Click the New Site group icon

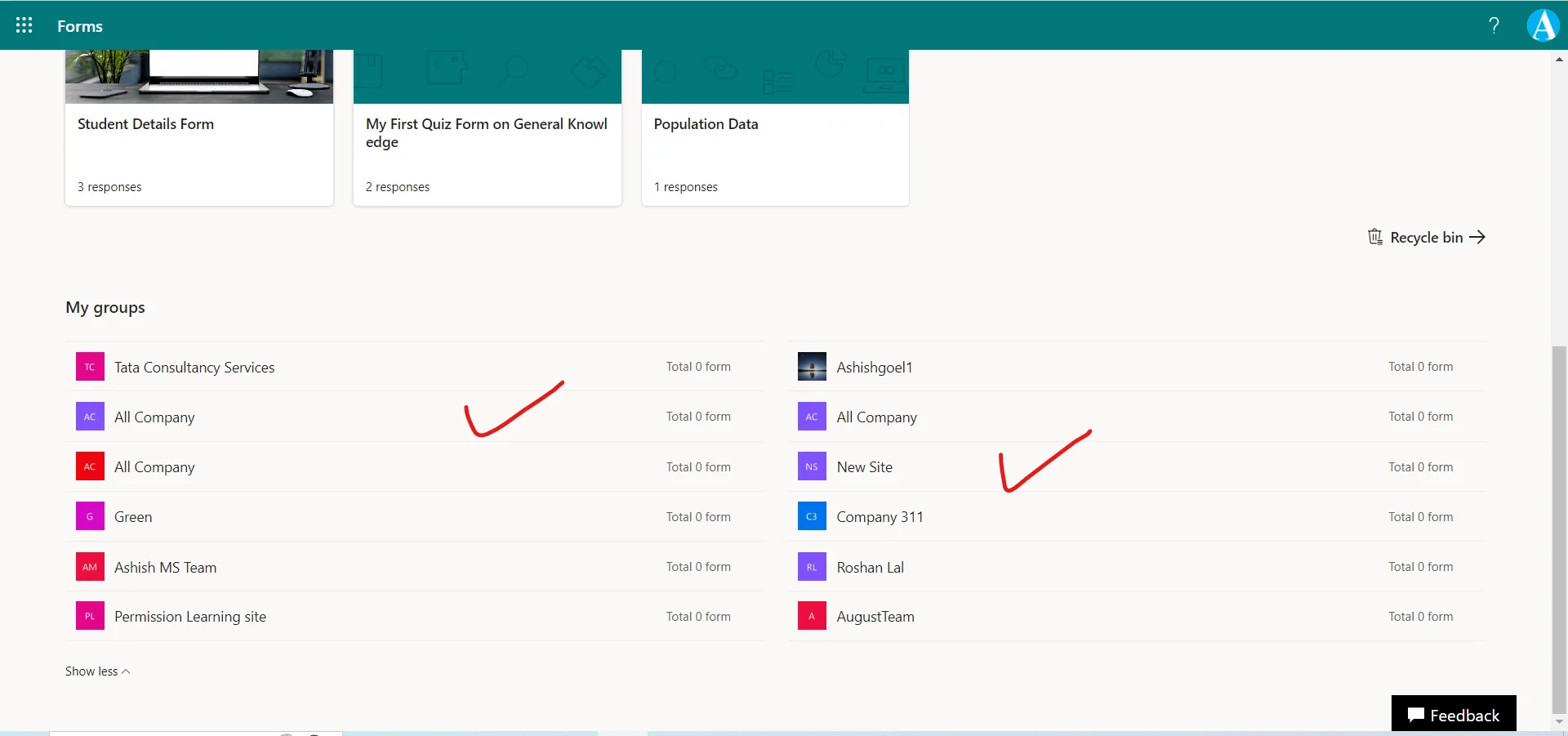(x=811, y=466)
